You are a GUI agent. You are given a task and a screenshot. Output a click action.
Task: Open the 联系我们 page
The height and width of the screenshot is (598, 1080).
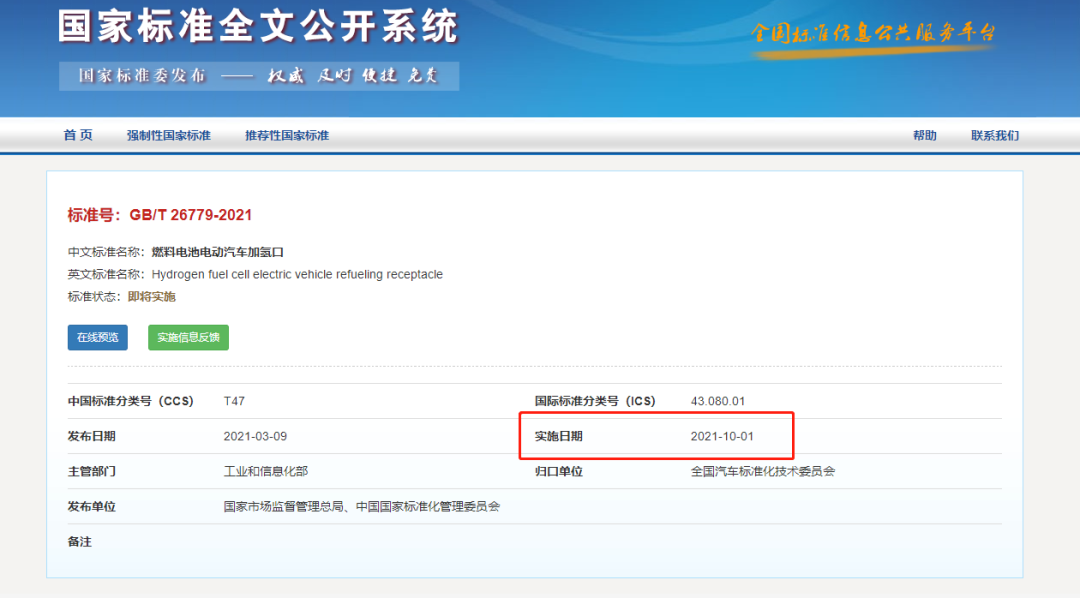point(994,136)
